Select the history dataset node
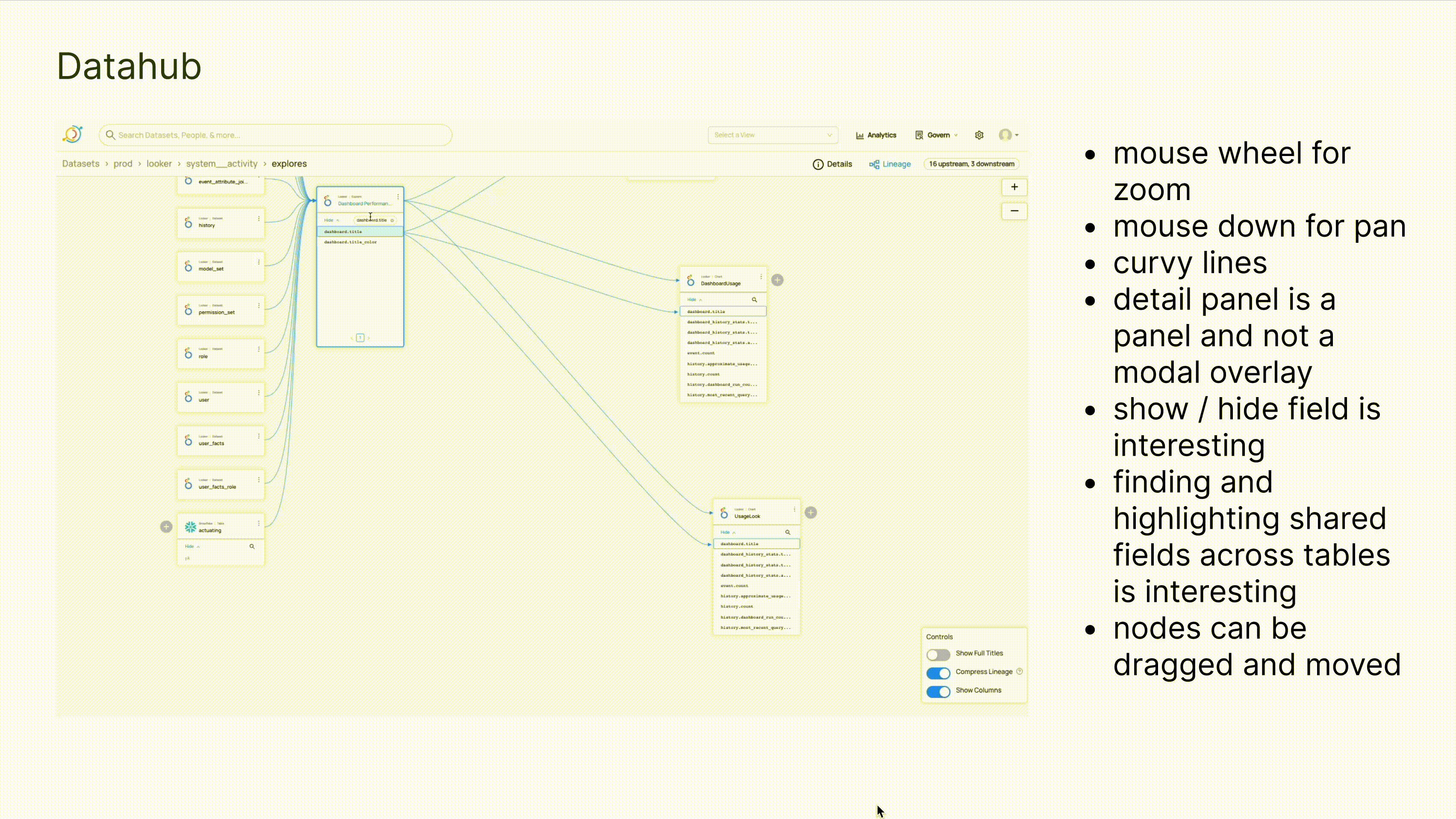The image size is (1456, 819). (x=221, y=223)
